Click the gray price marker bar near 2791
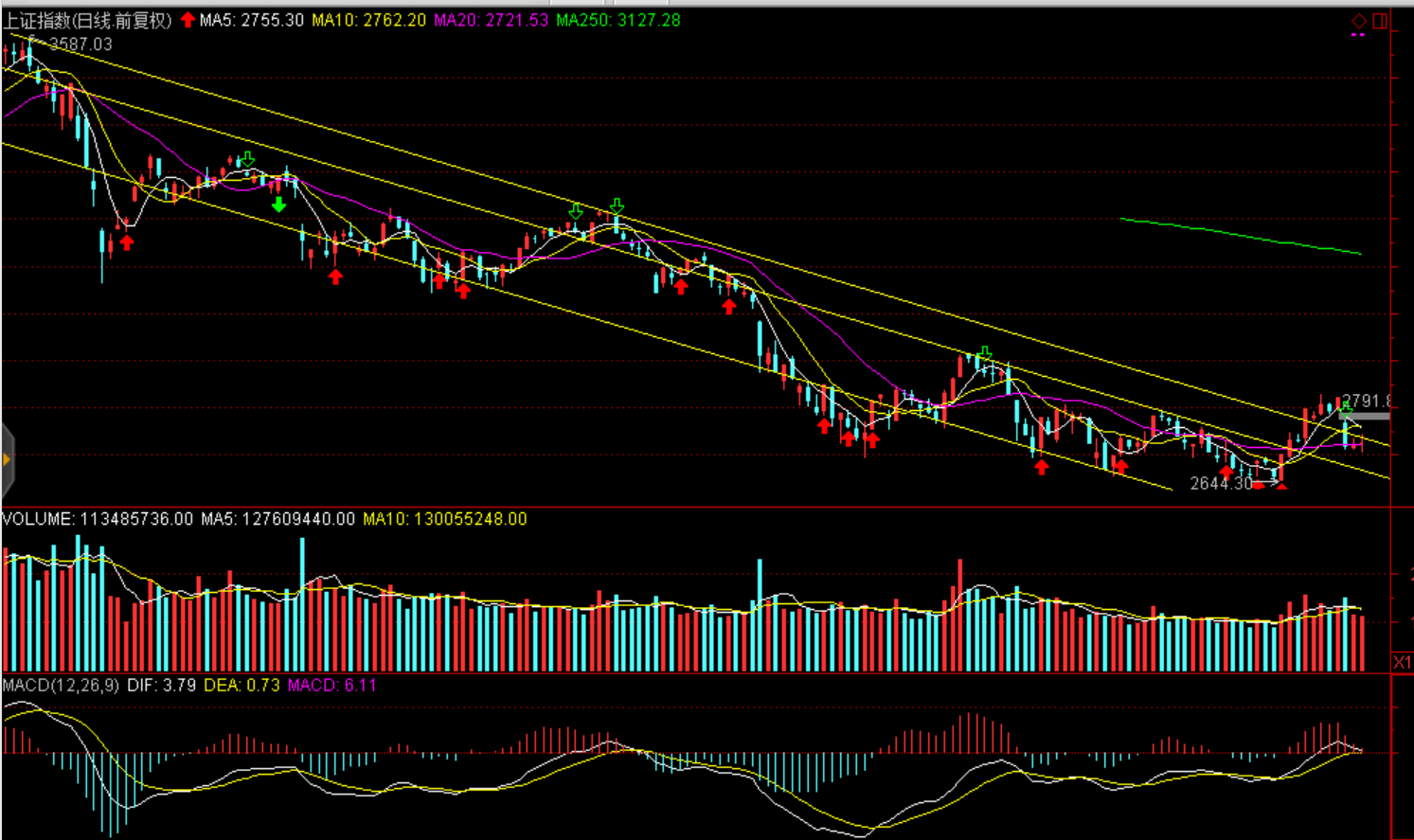The image size is (1414, 840). (1365, 416)
